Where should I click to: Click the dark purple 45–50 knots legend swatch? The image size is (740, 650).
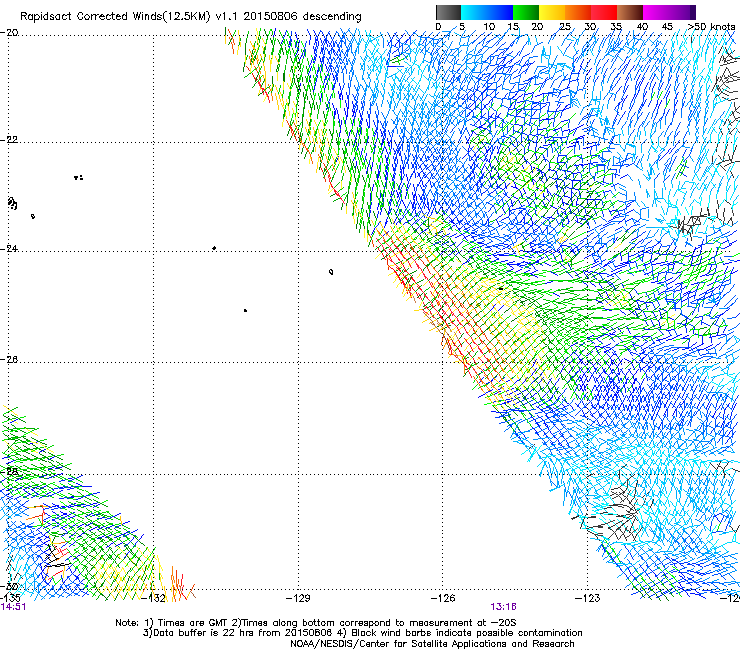coord(682,12)
